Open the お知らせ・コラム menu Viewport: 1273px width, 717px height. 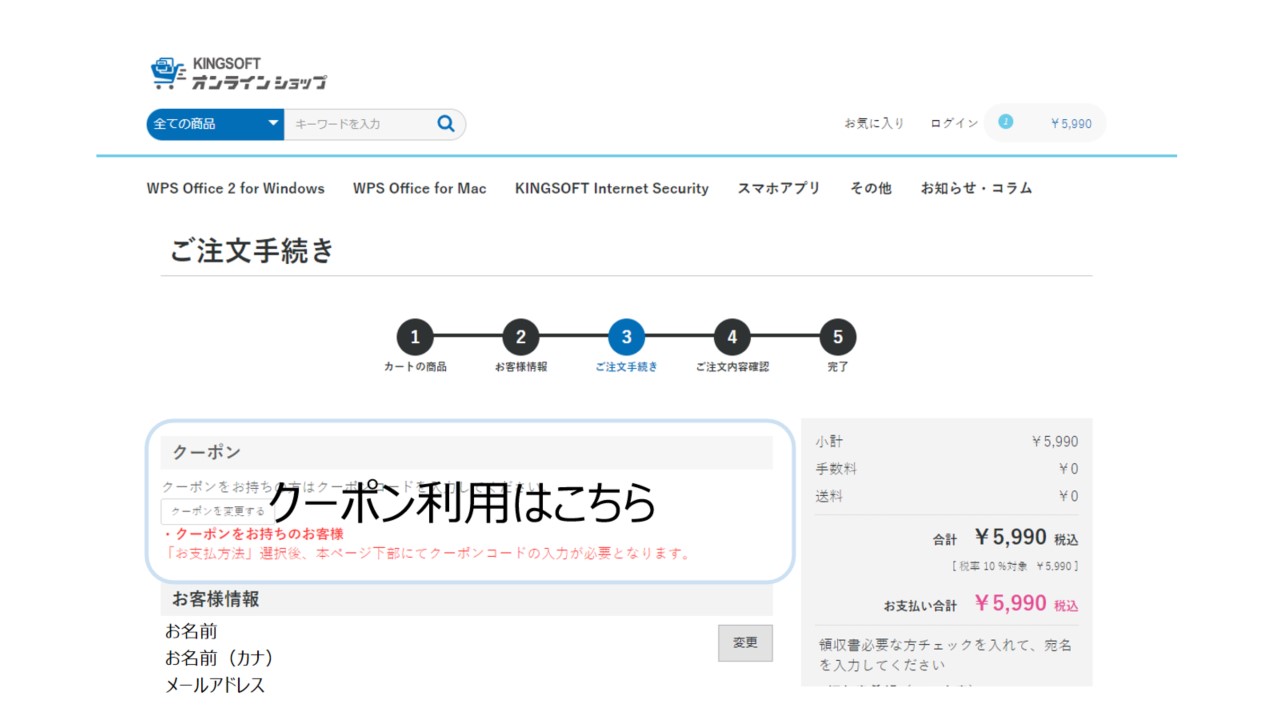coord(977,188)
